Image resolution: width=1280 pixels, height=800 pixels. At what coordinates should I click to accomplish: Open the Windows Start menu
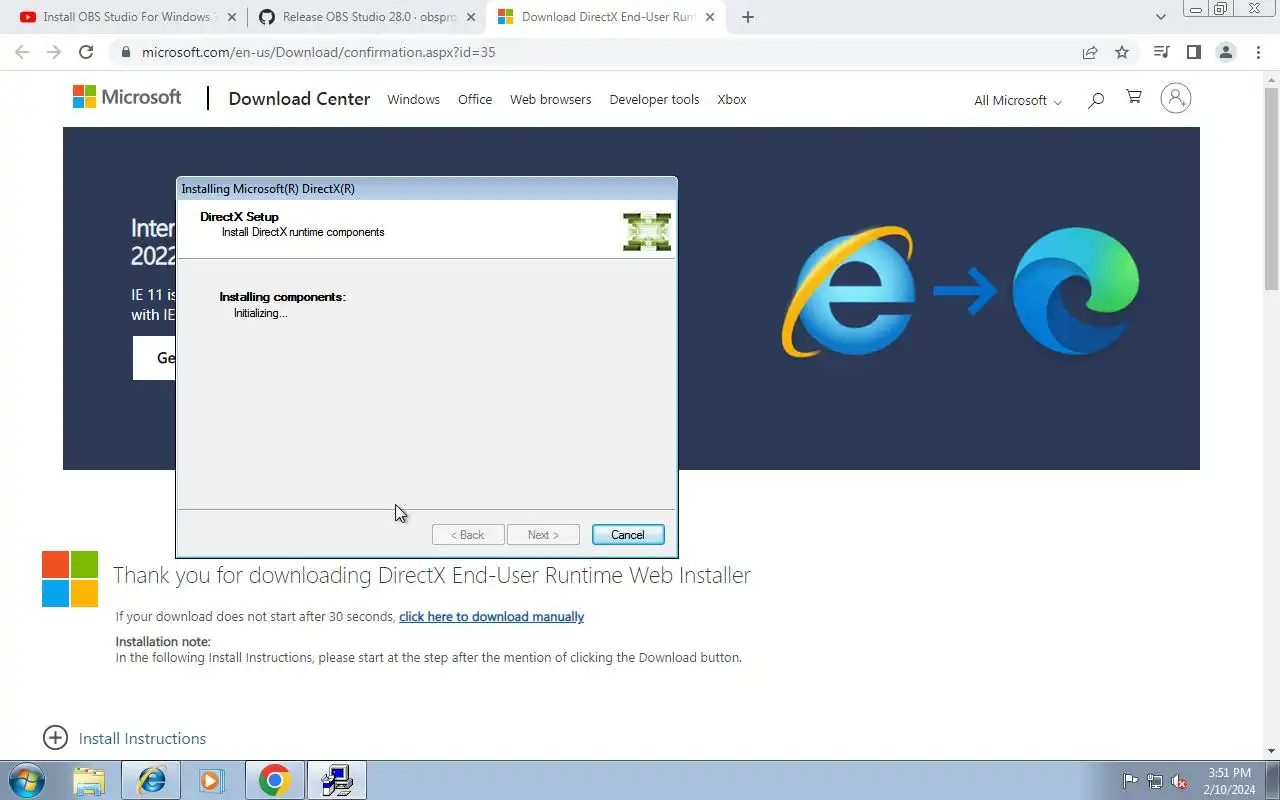[x=26, y=780]
